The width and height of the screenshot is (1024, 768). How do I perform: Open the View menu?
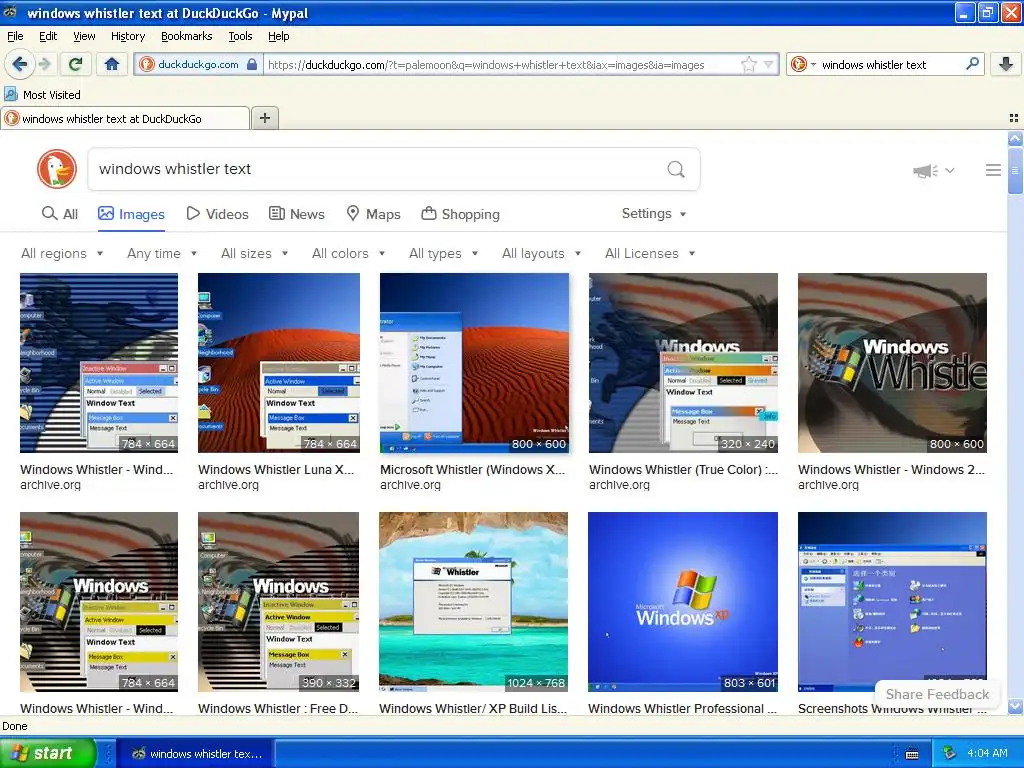[x=84, y=36]
